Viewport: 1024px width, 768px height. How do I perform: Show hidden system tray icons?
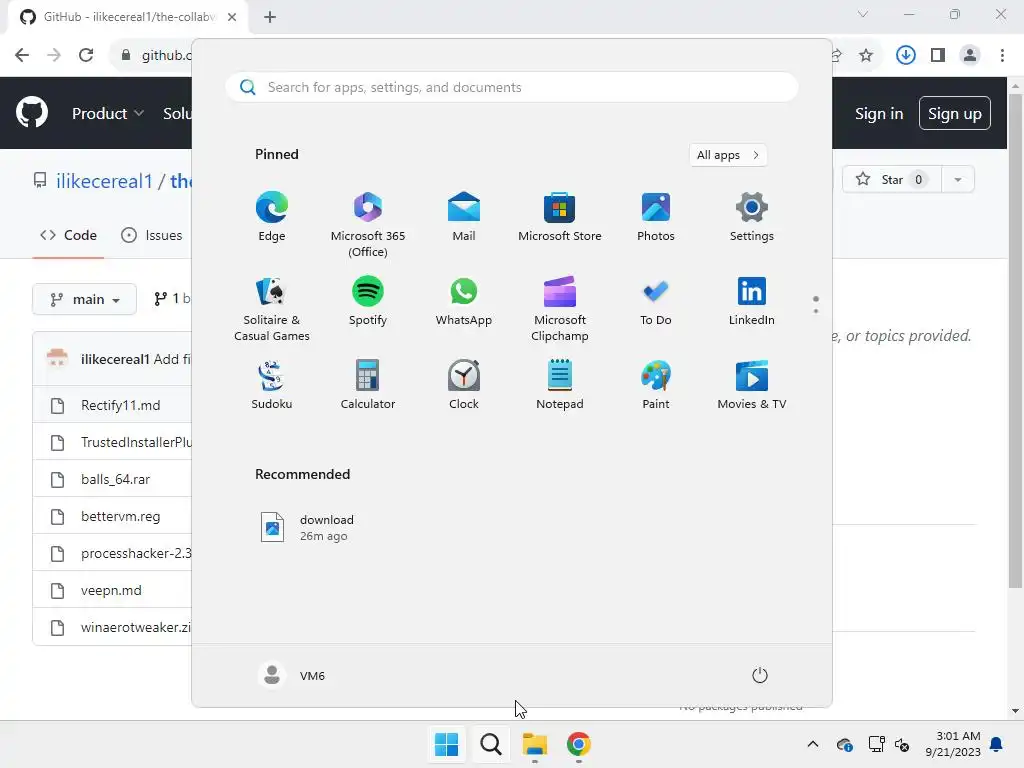[812, 744]
